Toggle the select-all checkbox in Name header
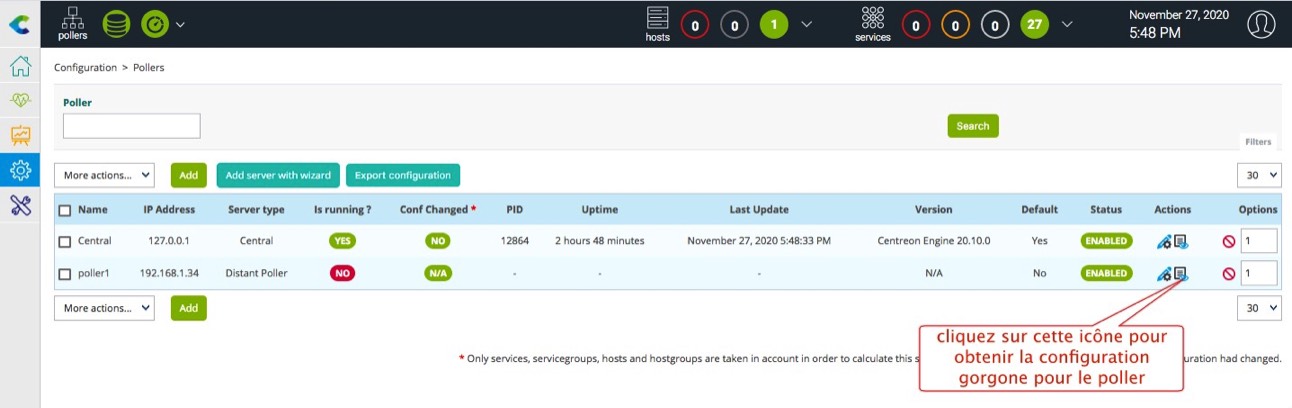The width and height of the screenshot is (1292, 408). coord(65,210)
